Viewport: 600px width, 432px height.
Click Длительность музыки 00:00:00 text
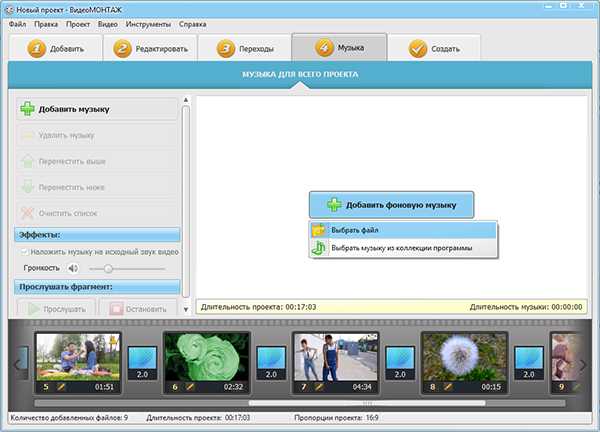point(526,307)
